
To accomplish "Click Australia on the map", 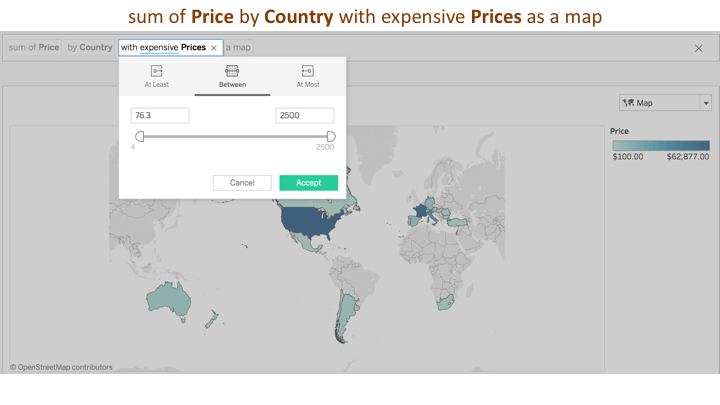I will click(169, 301).
